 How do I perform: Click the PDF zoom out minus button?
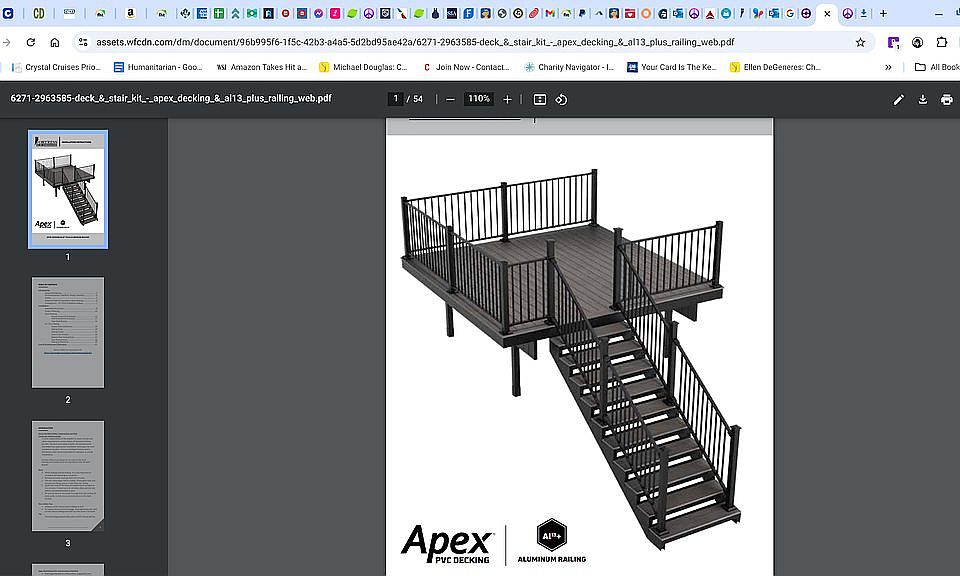point(451,99)
